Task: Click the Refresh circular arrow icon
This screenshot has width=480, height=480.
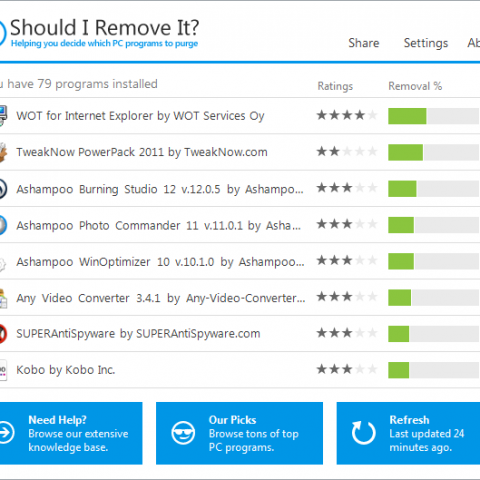Action: 363,433
